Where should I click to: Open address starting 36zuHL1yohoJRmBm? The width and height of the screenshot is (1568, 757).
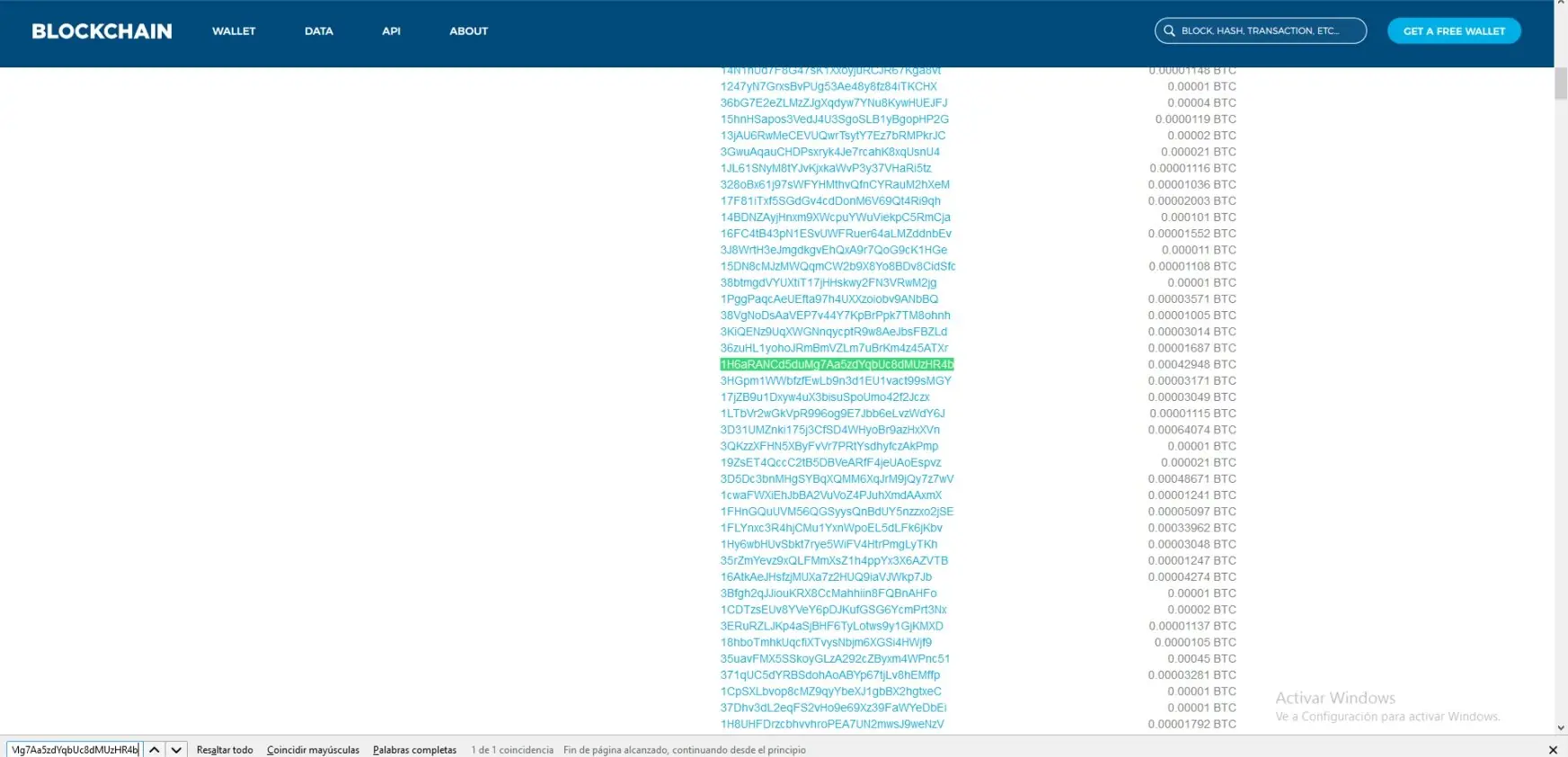(834, 348)
